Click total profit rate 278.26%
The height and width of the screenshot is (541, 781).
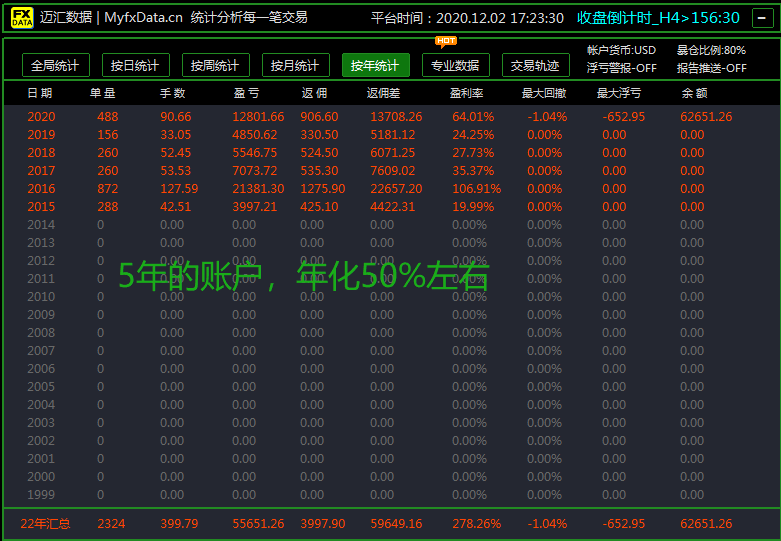[477, 524]
